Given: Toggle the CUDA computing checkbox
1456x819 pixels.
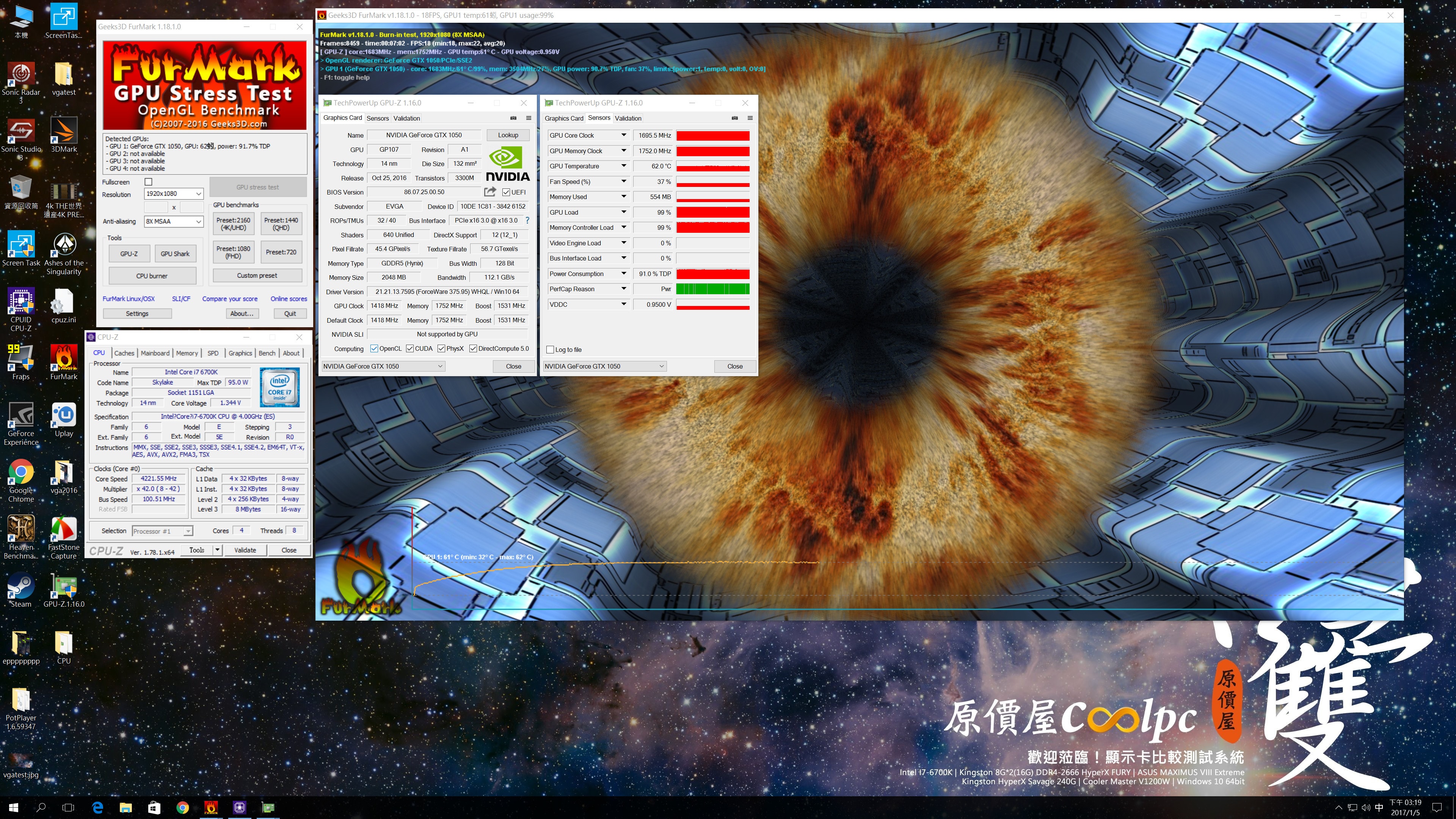Looking at the screenshot, I should point(410,349).
